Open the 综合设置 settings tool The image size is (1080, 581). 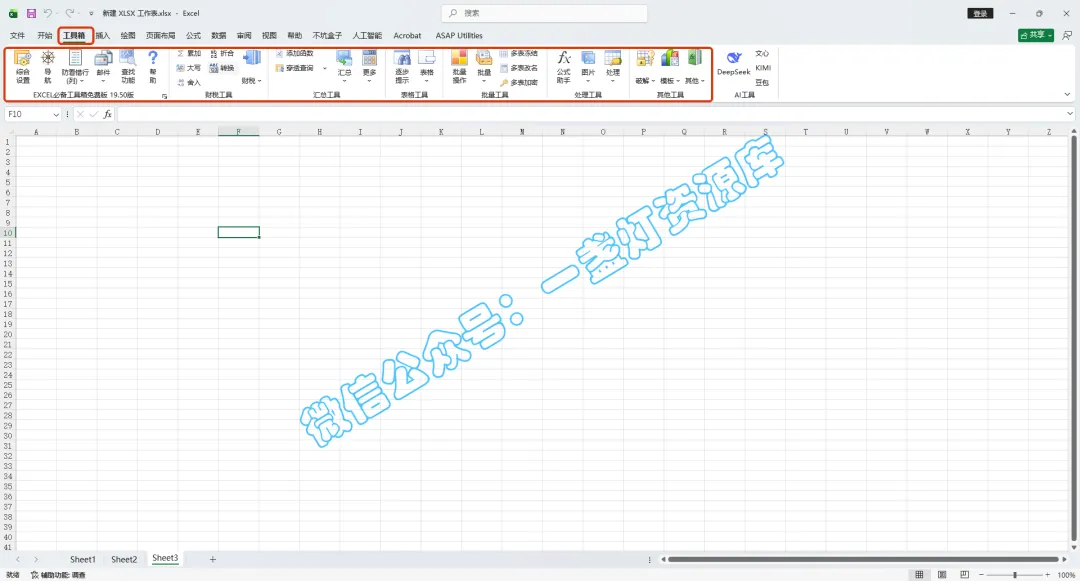[23, 67]
